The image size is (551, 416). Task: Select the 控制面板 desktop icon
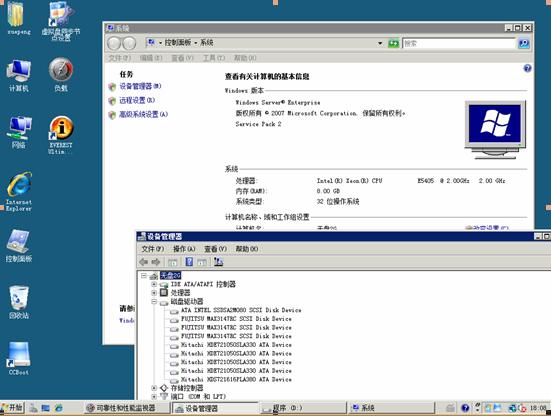(x=19, y=246)
